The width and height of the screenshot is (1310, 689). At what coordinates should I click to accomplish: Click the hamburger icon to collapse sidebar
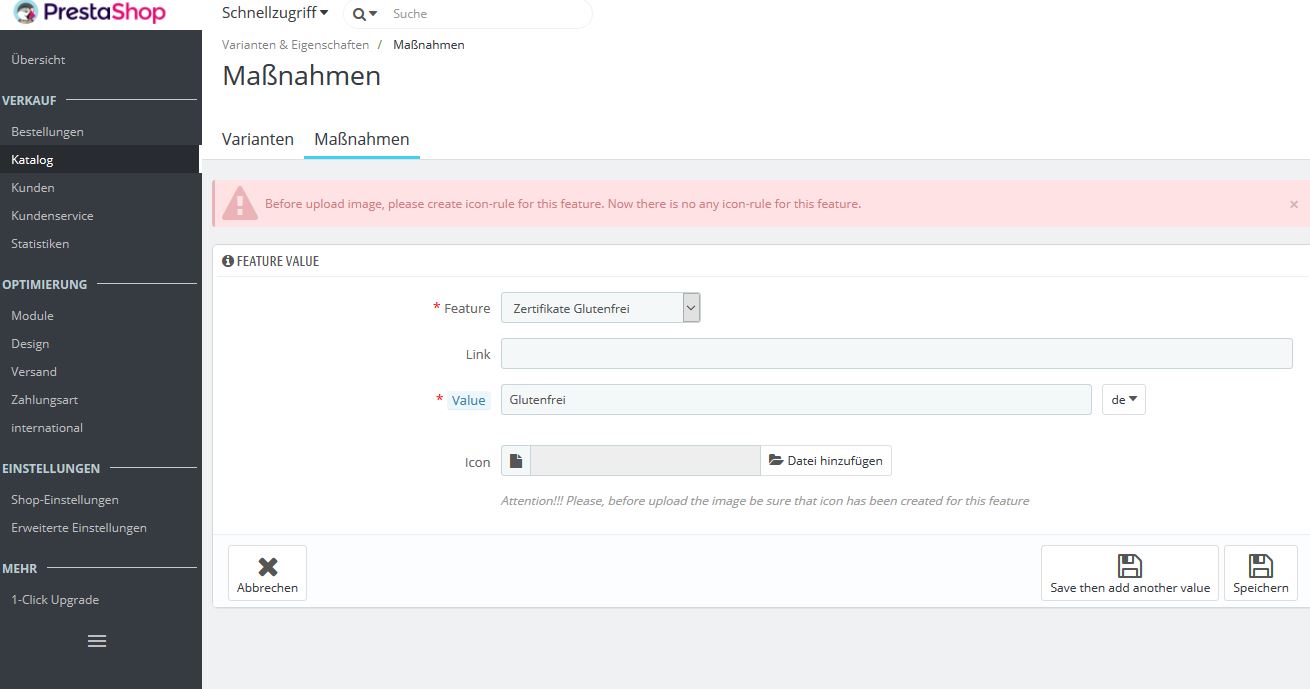coord(97,641)
